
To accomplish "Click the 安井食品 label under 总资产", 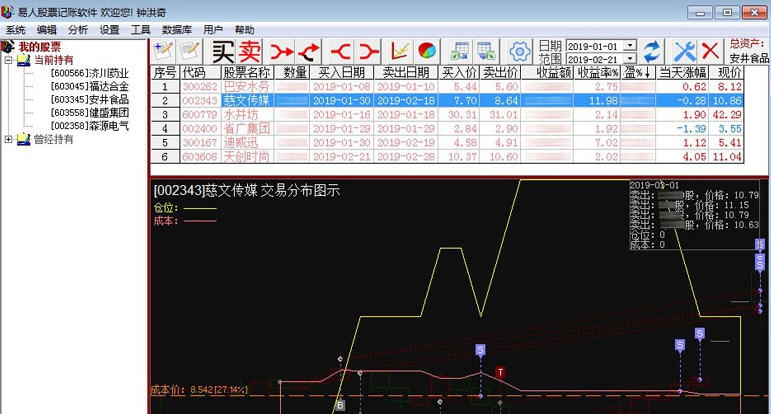I will tap(749, 59).
